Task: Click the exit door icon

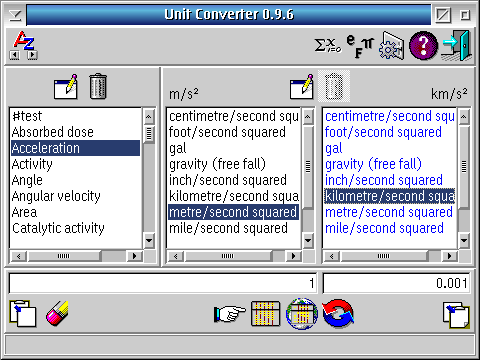Action: point(457,45)
